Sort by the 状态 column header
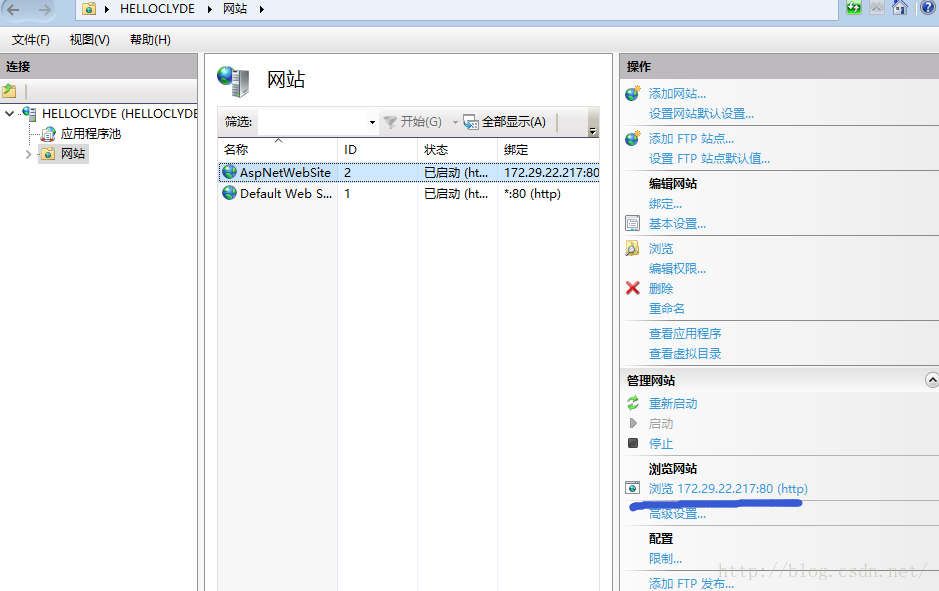This screenshot has height=591, width=939. tap(457, 150)
